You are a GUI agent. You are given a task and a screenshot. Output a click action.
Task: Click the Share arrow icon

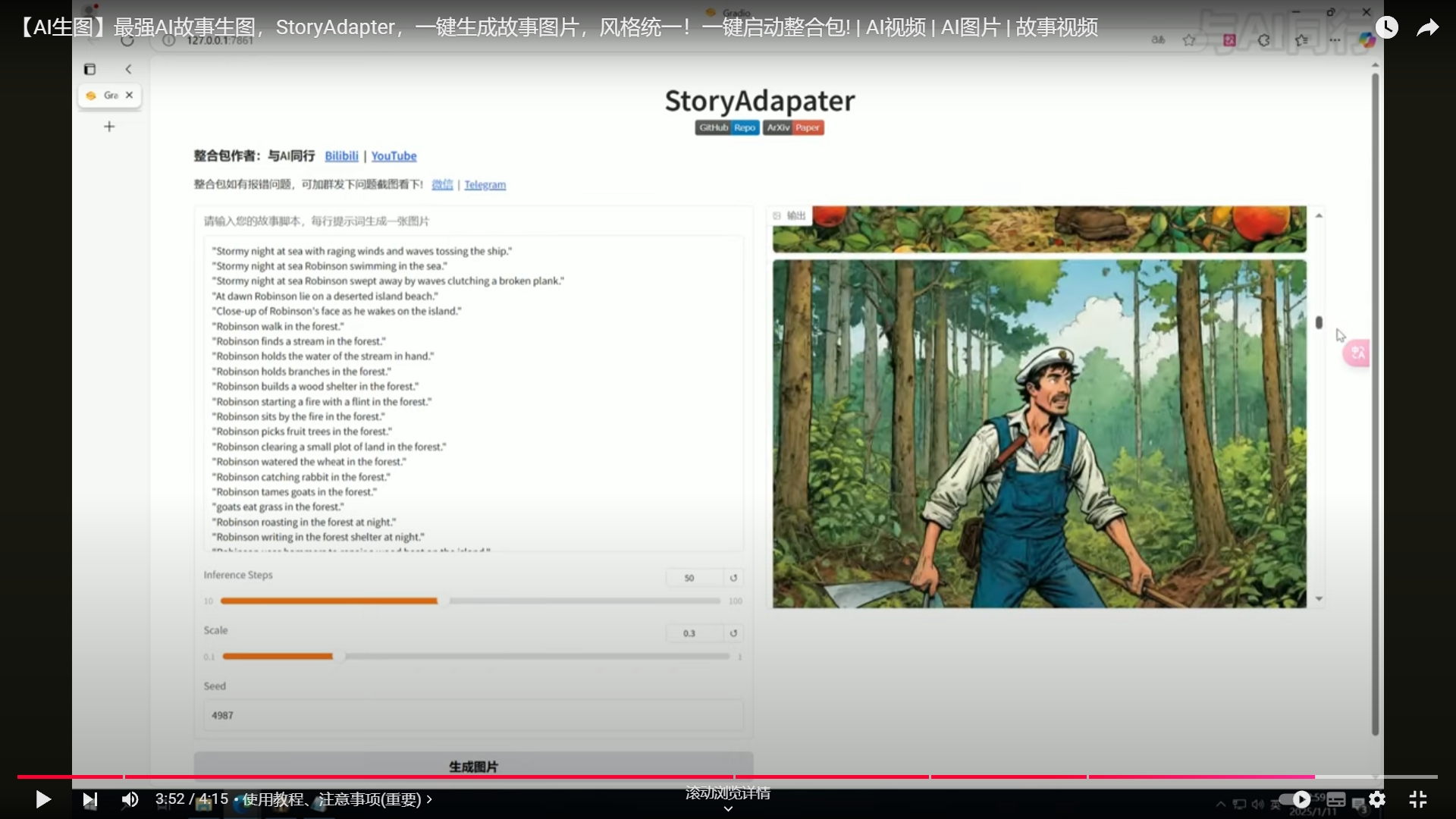(x=1427, y=28)
